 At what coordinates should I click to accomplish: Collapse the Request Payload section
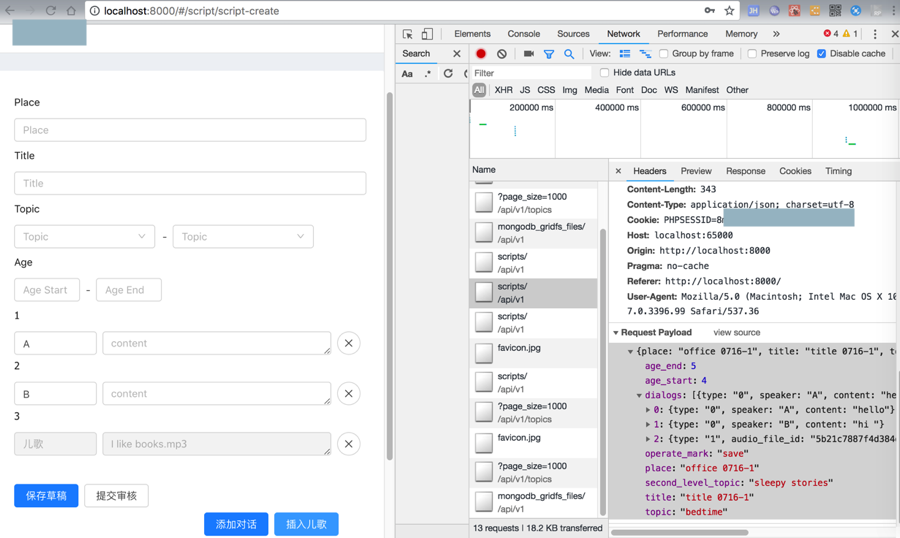click(x=616, y=333)
